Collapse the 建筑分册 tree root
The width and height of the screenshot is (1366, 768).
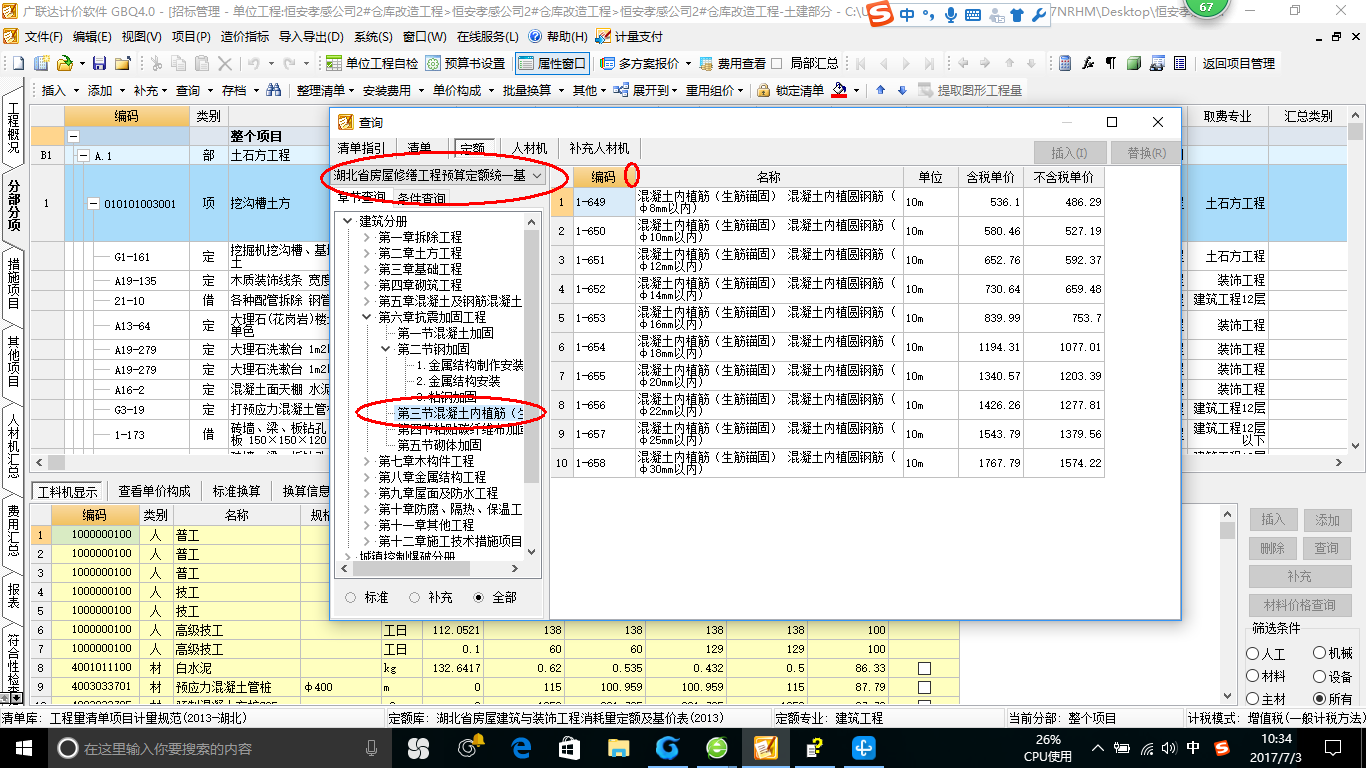[348, 221]
